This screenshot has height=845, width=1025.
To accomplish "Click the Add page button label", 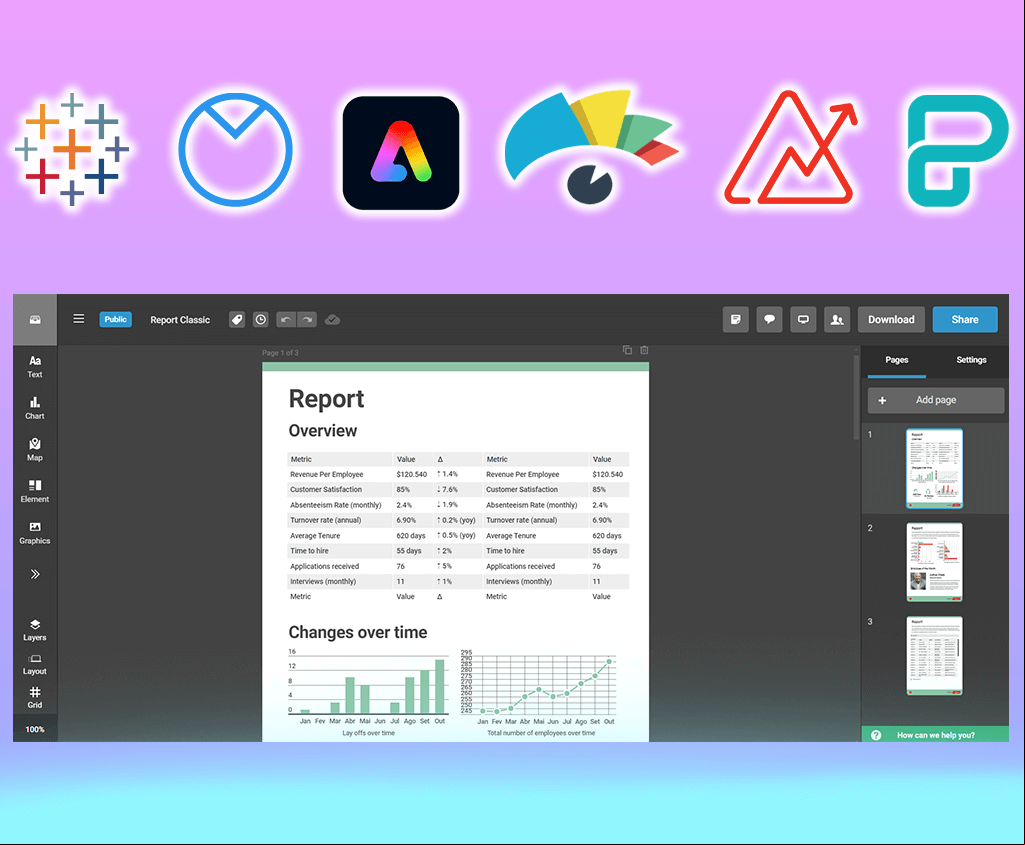I will click(936, 400).
